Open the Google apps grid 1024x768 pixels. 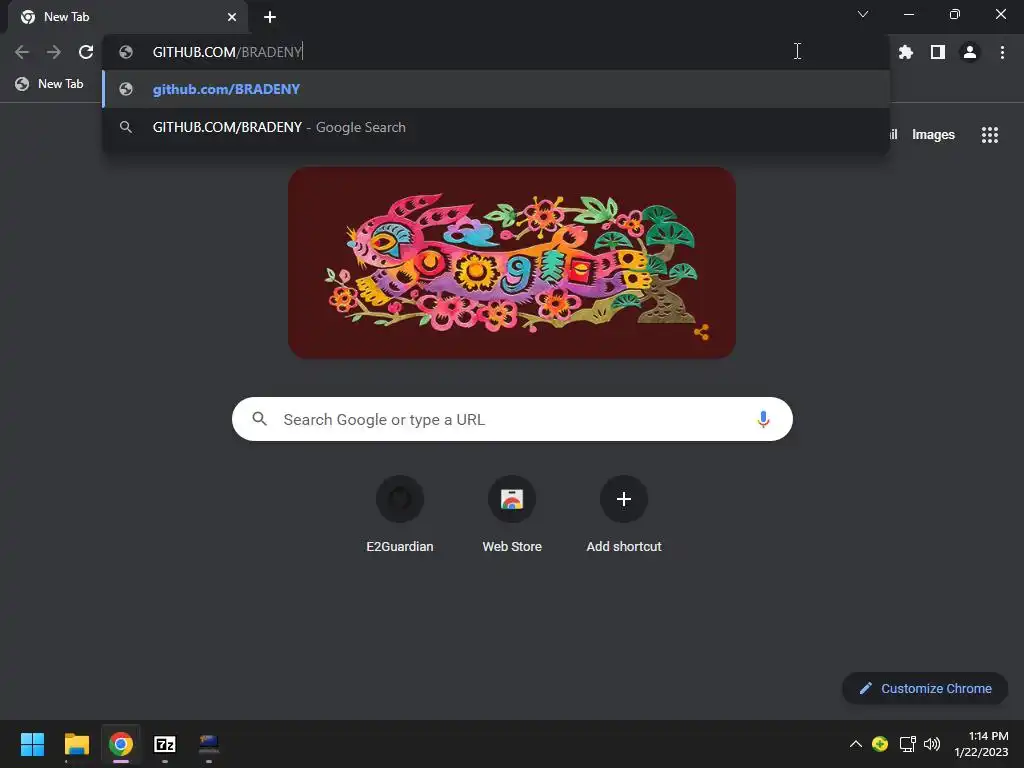click(x=990, y=135)
